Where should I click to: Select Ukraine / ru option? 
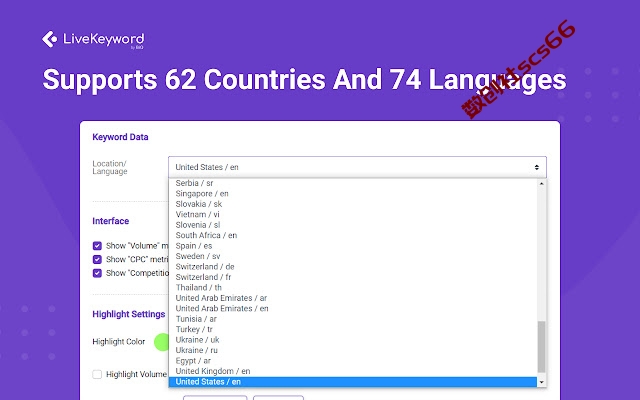tap(353, 350)
